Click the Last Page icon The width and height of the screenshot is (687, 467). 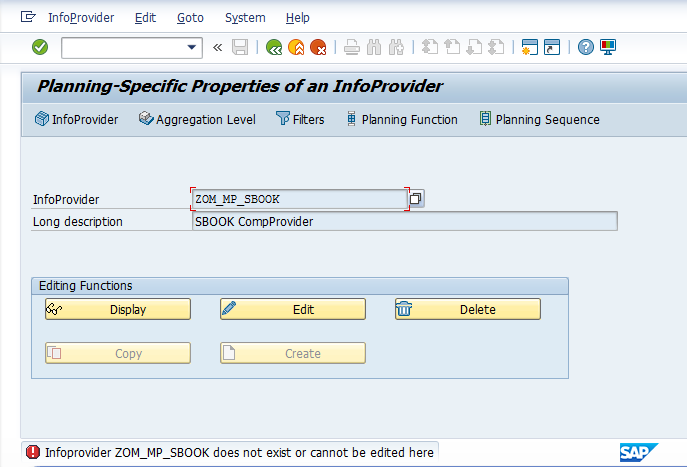(x=496, y=47)
